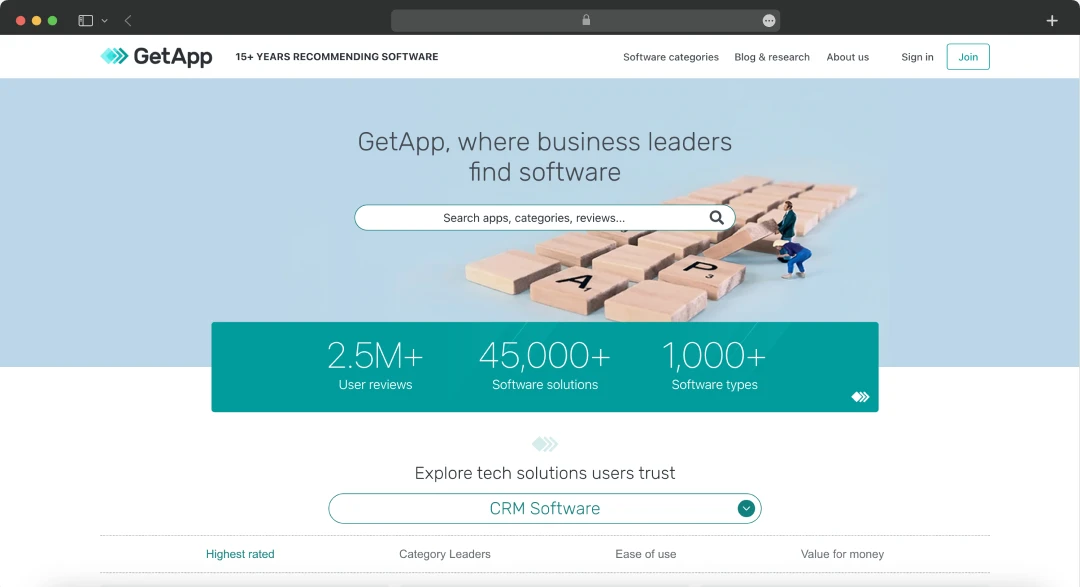
Task: Click the 45,000+ Software solutions stat
Action: [545, 367]
